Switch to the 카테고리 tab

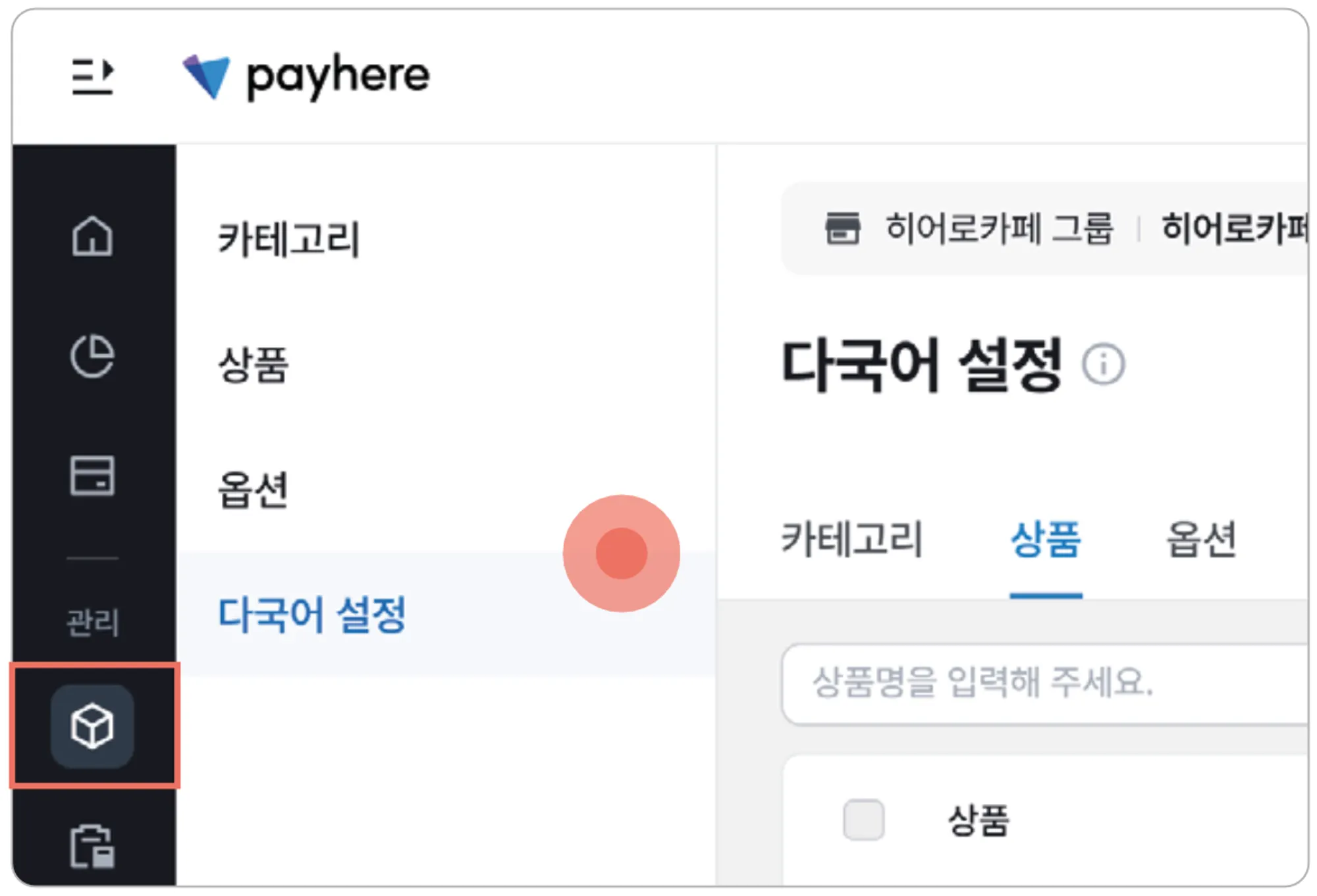[851, 539]
